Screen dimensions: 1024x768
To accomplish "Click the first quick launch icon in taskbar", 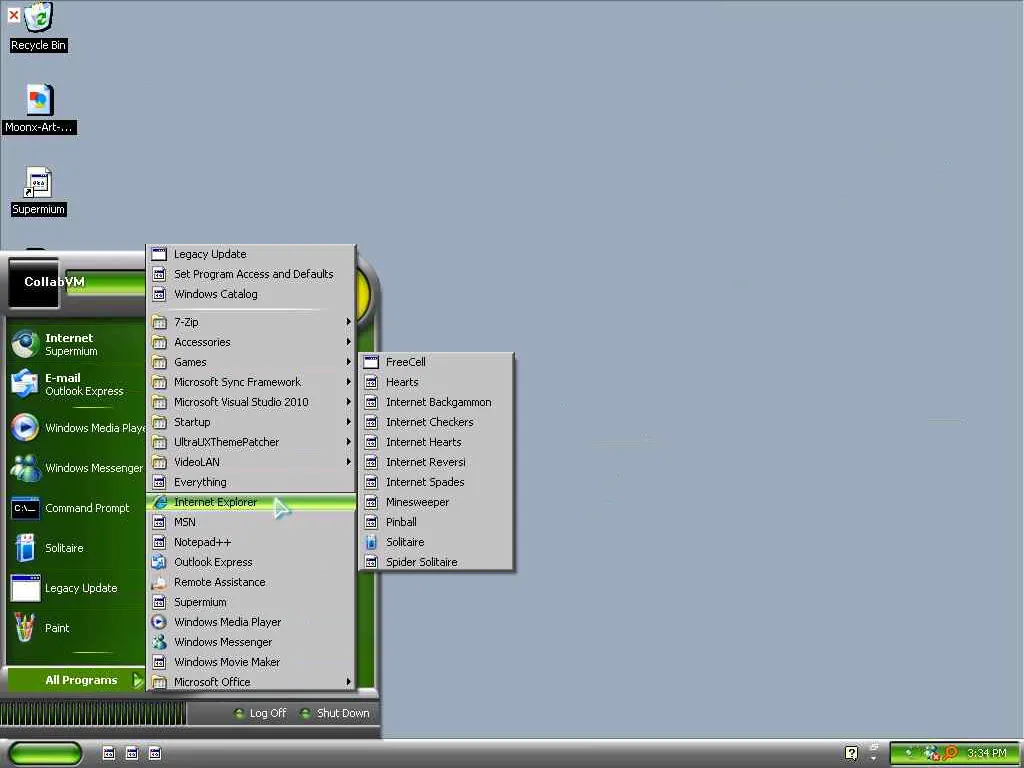I will tap(109, 754).
